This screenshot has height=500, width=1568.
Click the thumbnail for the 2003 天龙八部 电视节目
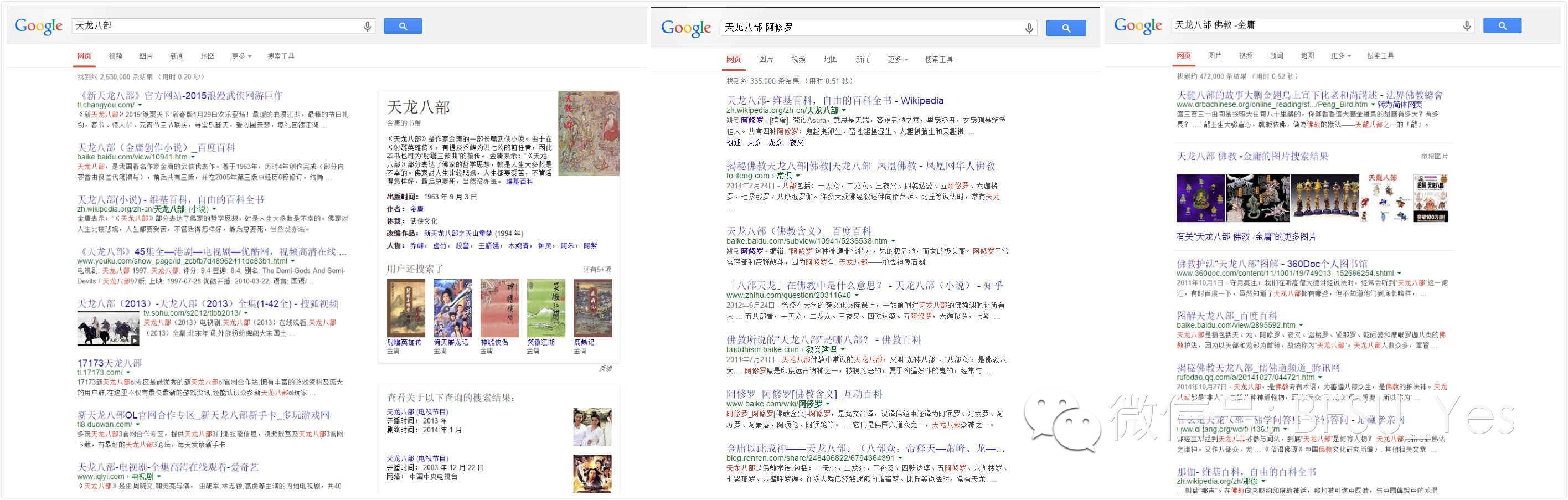pyautogui.click(x=592, y=473)
